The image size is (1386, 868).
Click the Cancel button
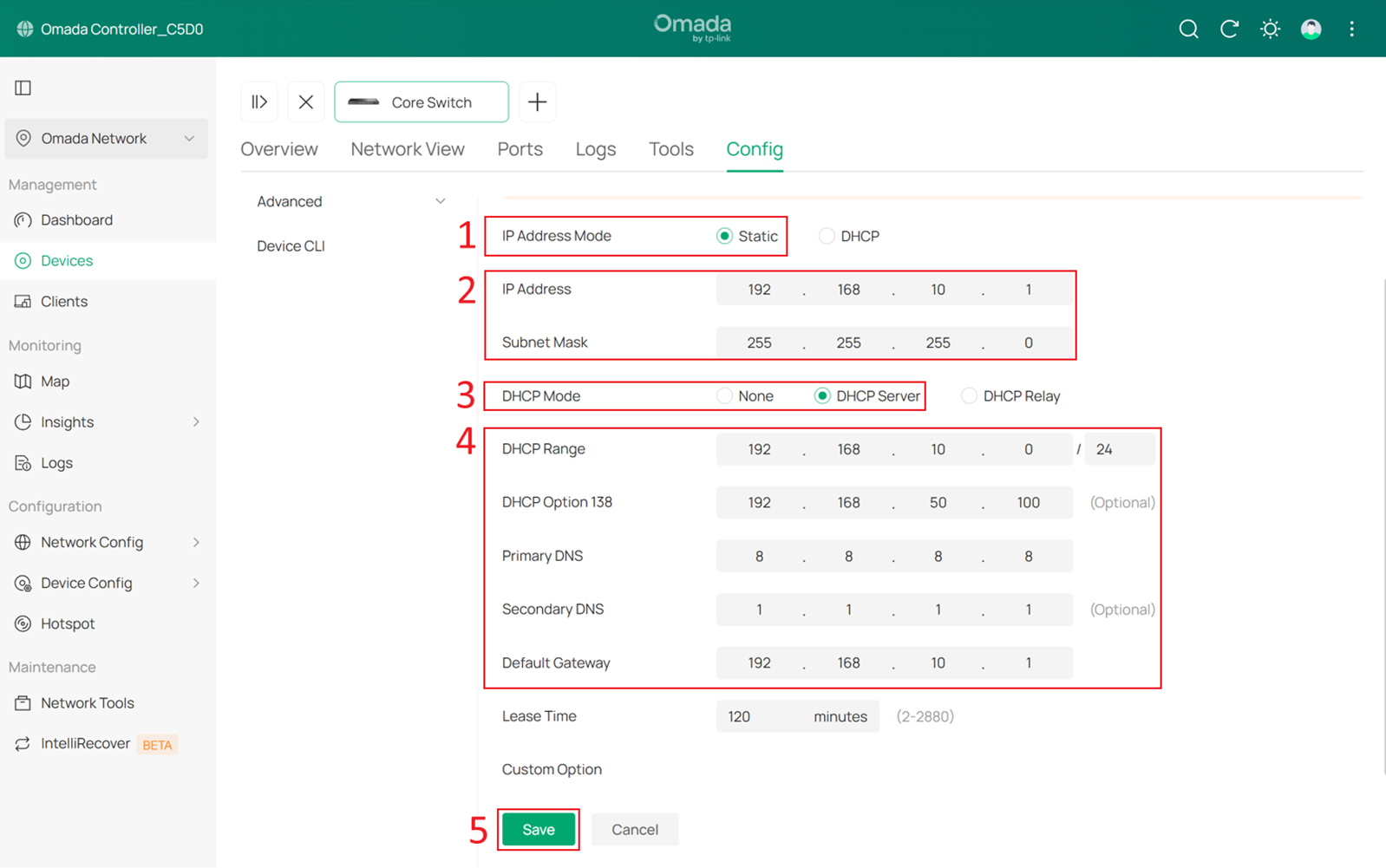pos(635,830)
